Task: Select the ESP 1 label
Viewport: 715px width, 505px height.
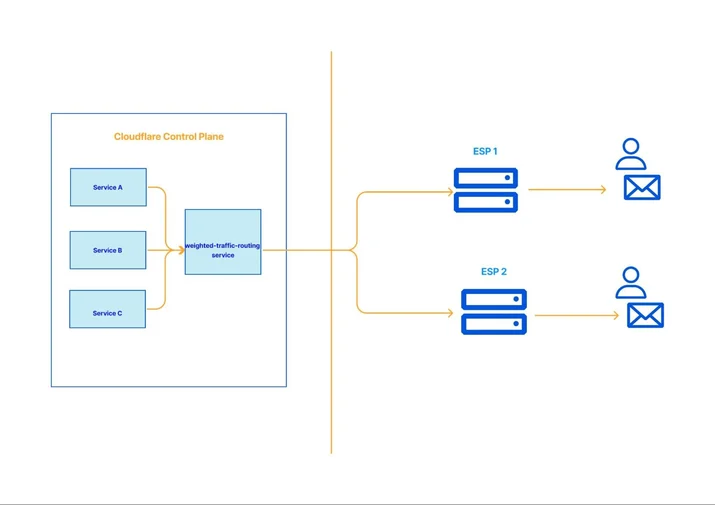Action: click(x=485, y=151)
